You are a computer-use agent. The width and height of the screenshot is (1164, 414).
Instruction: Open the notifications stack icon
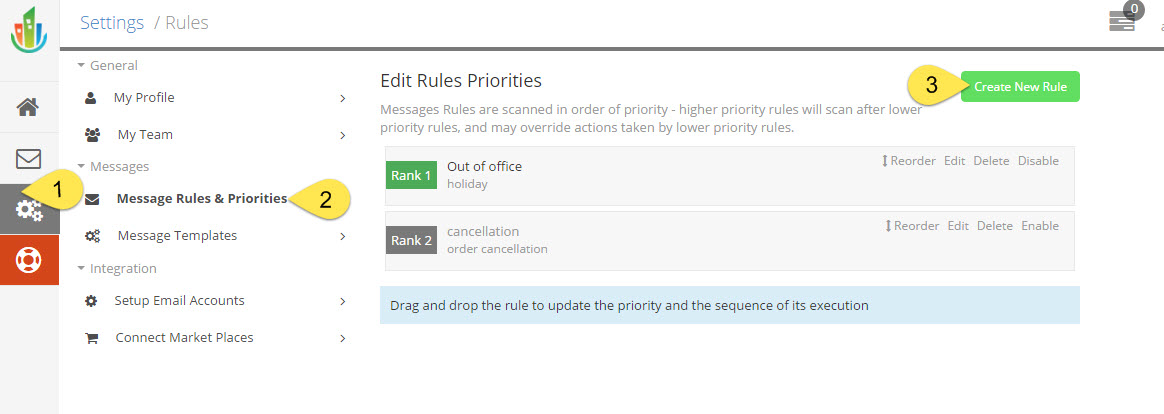1122,22
